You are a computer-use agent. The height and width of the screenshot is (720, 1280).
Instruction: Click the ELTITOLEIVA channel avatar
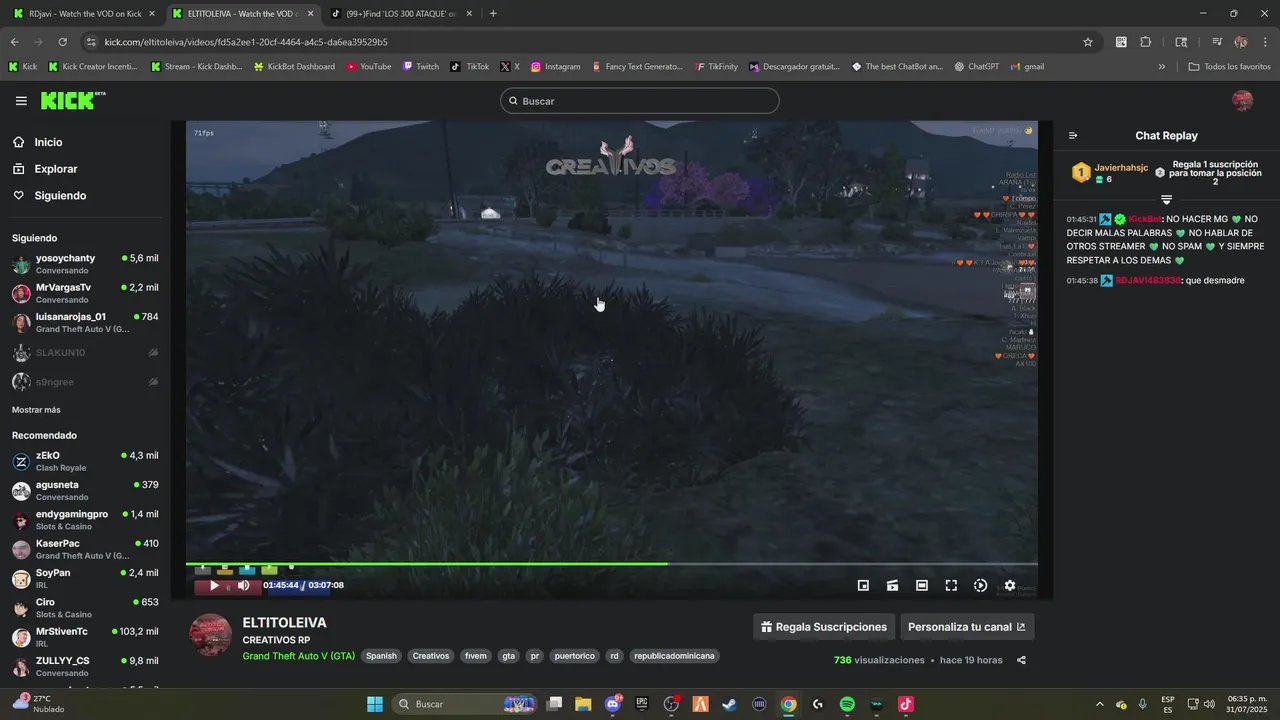(211, 635)
